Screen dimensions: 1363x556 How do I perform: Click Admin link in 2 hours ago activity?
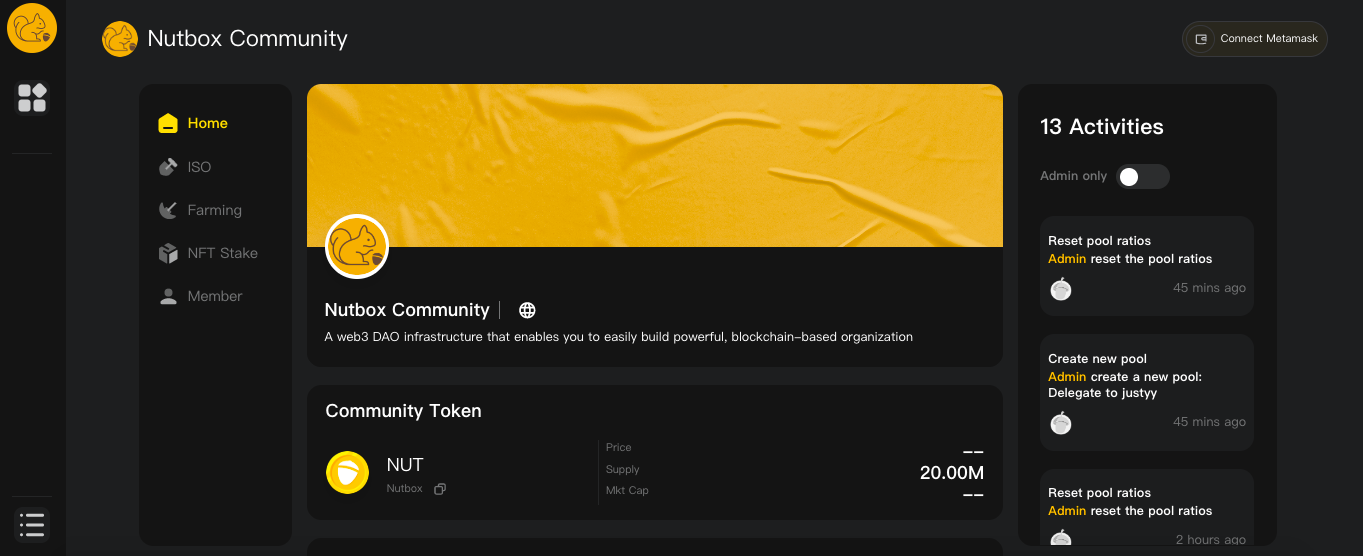click(x=1067, y=511)
